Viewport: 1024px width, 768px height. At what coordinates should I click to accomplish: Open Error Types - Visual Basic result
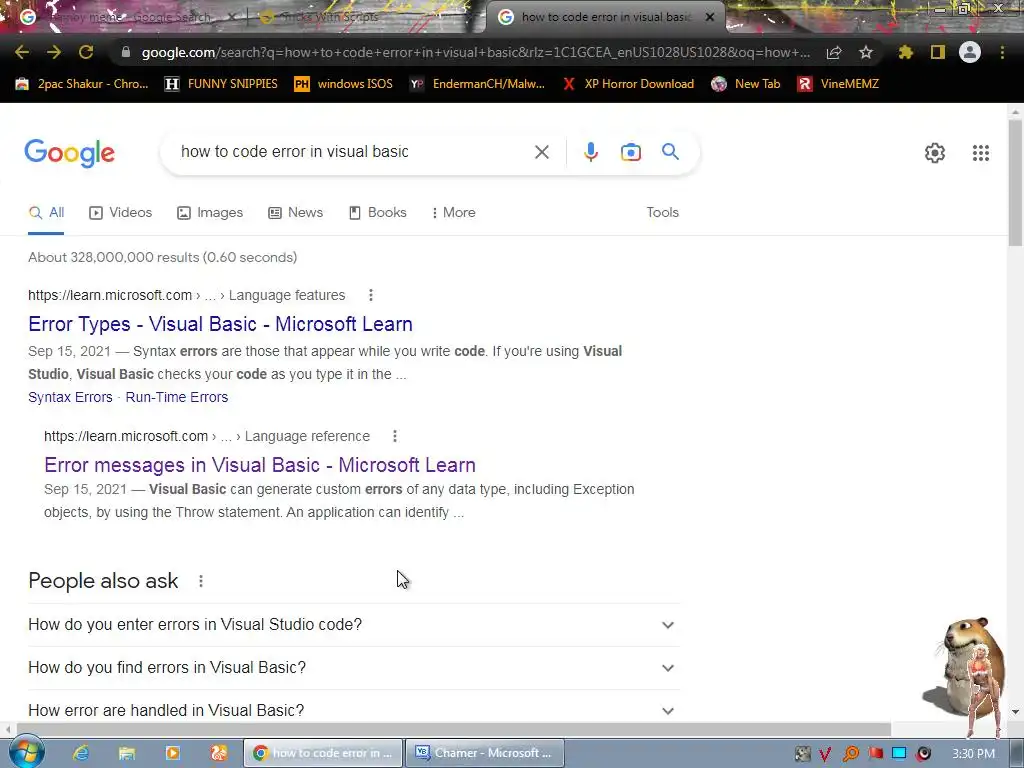(x=220, y=324)
